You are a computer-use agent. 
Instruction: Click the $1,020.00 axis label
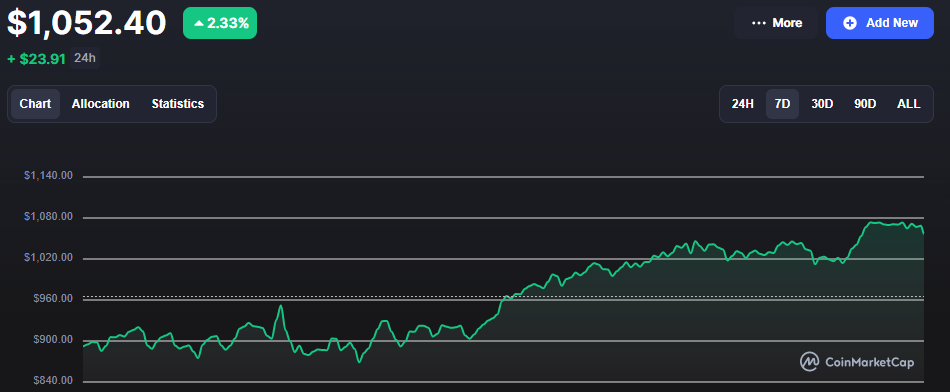tap(48, 258)
